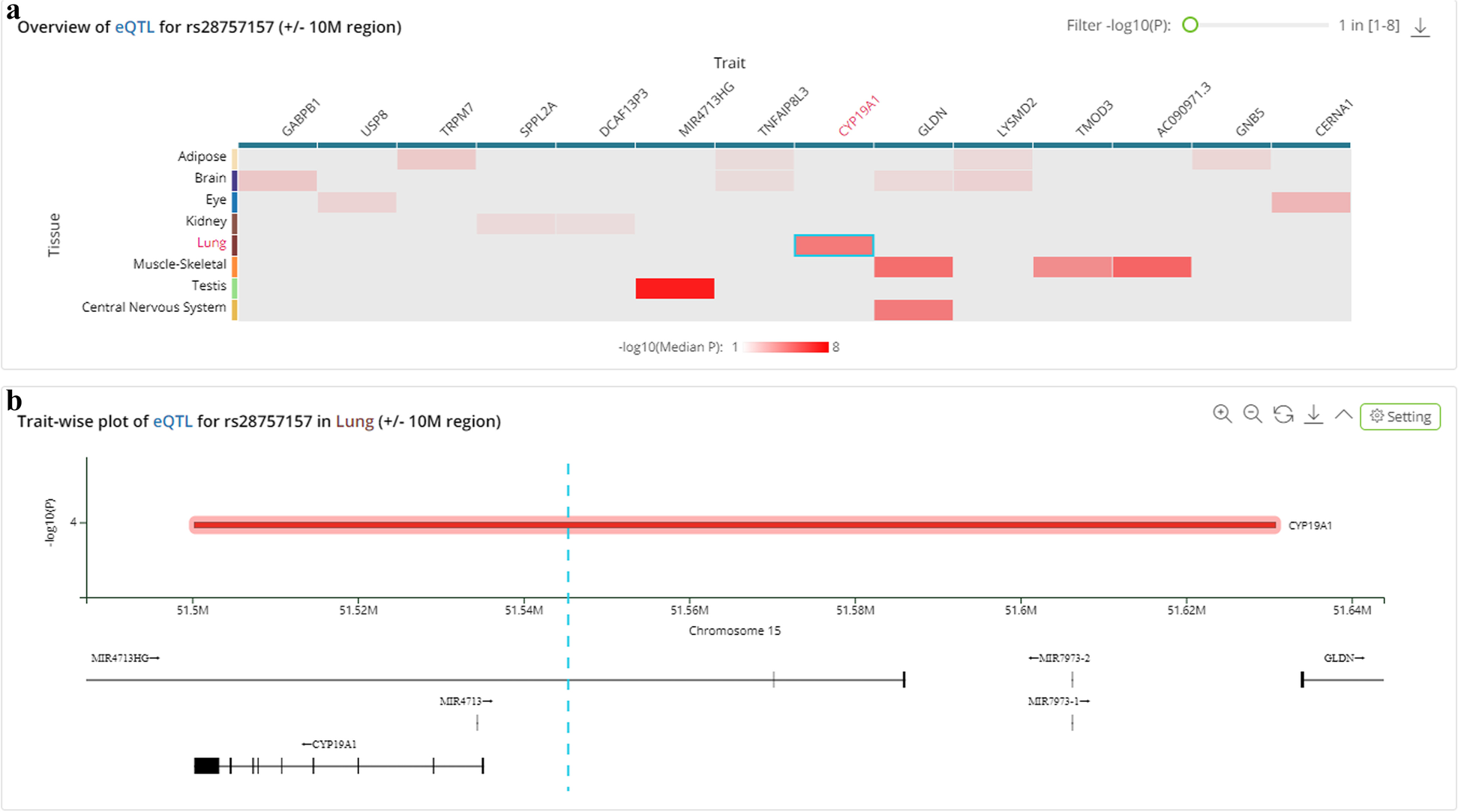Select the Eye USP8 heatmap cell
The height and width of the screenshot is (812, 1458).
(357, 202)
